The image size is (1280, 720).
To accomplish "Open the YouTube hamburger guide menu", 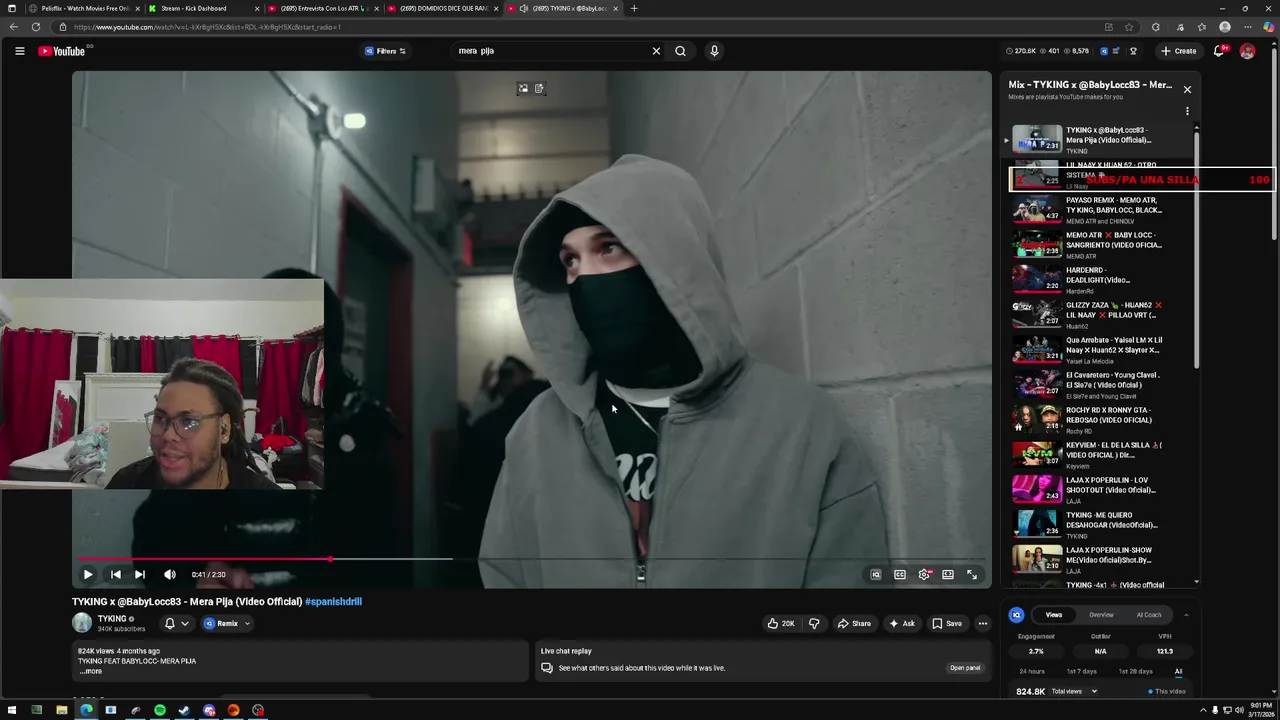I will pyautogui.click(x=19, y=51).
